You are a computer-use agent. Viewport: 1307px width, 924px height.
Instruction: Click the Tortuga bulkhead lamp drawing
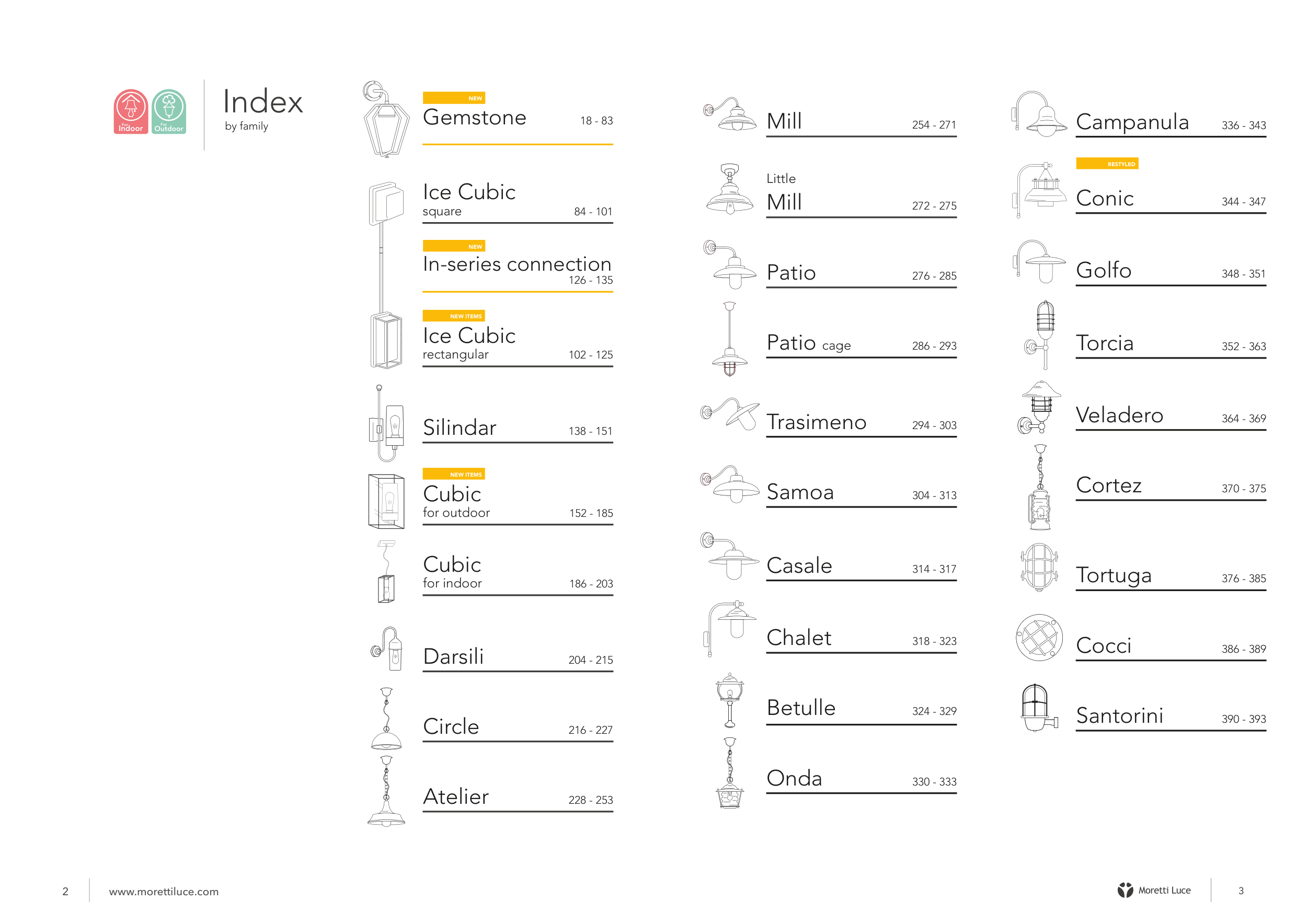click(x=1039, y=567)
